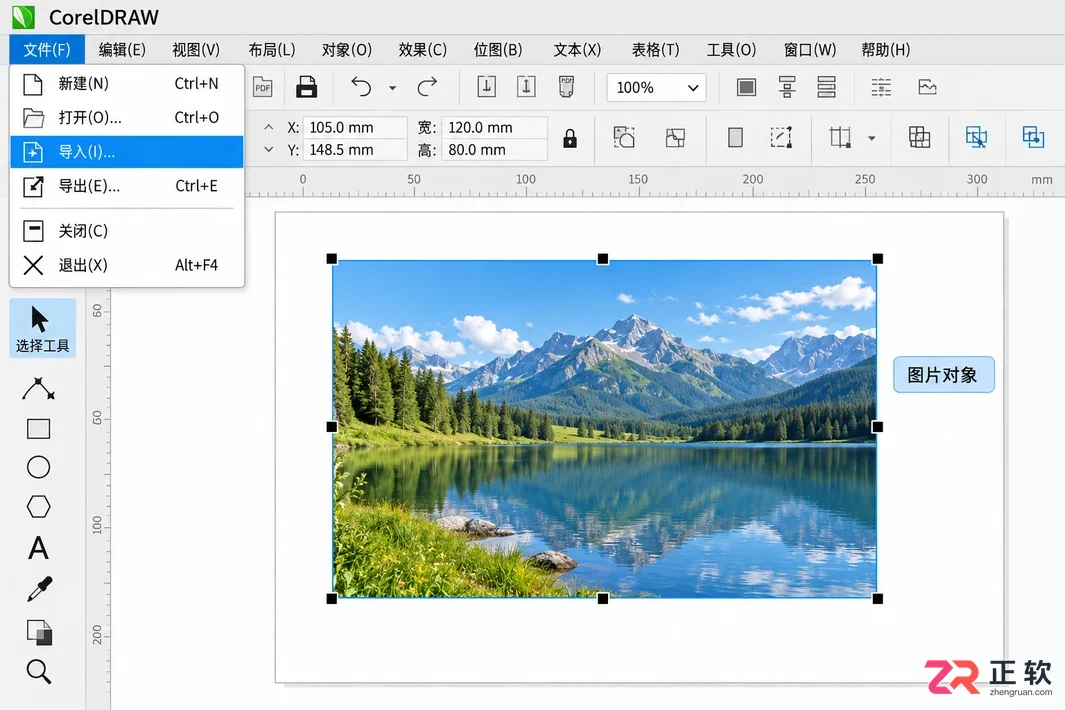The height and width of the screenshot is (710, 1065).
Task: Click the height field 80.0 mm
Action: [x=494, y=149]
